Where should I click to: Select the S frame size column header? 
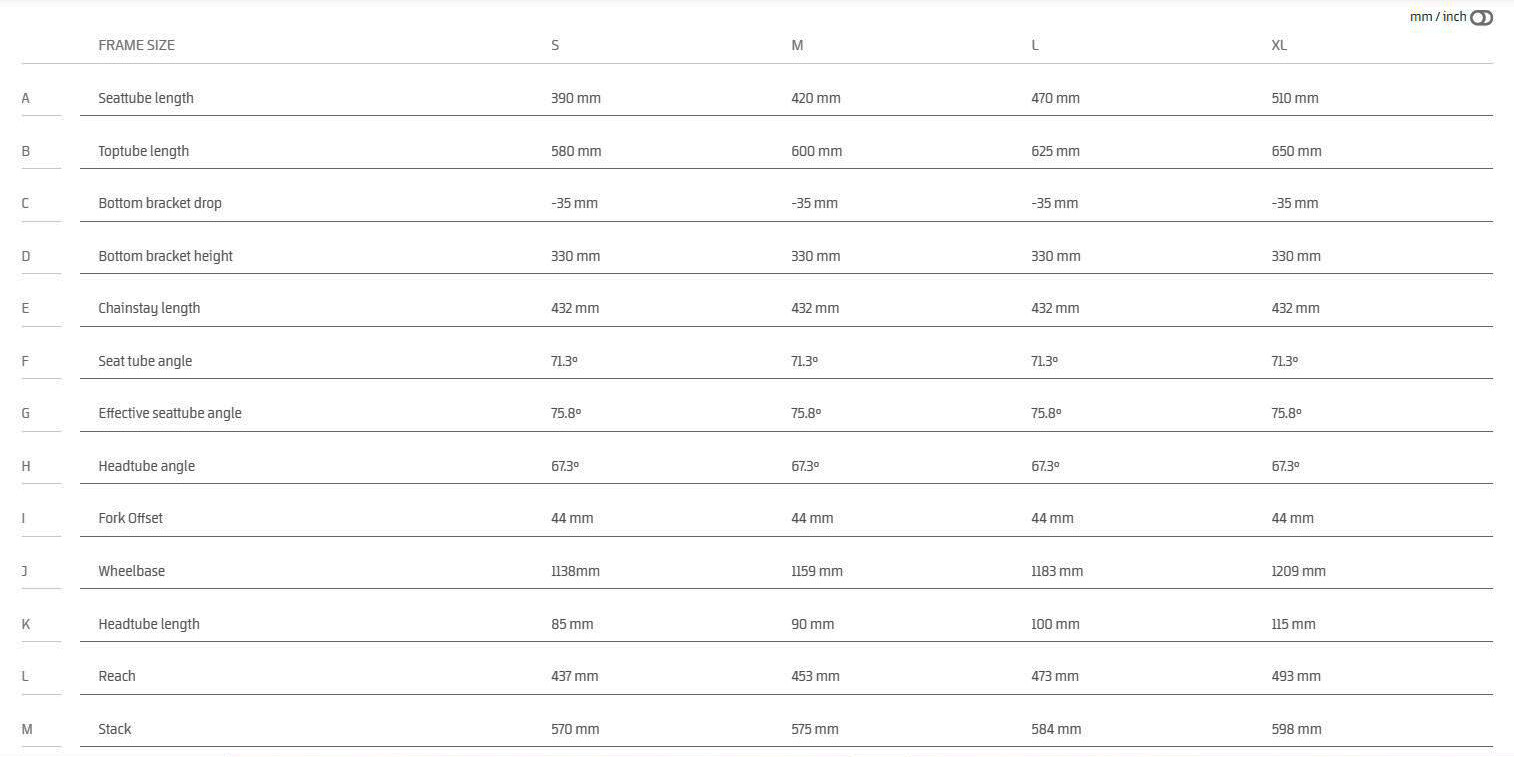pos(555,45)
